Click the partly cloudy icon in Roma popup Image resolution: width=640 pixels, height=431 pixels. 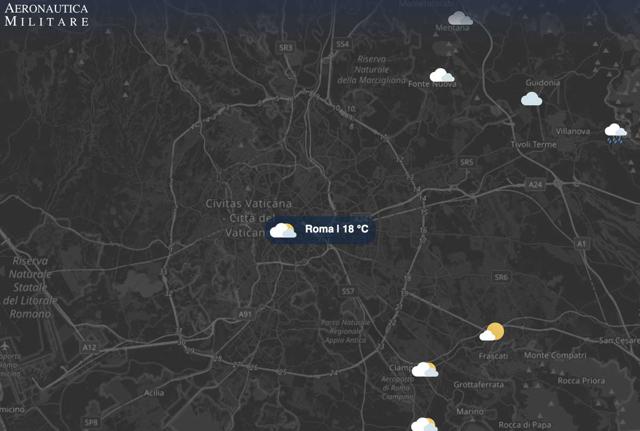tap(283, 230)
